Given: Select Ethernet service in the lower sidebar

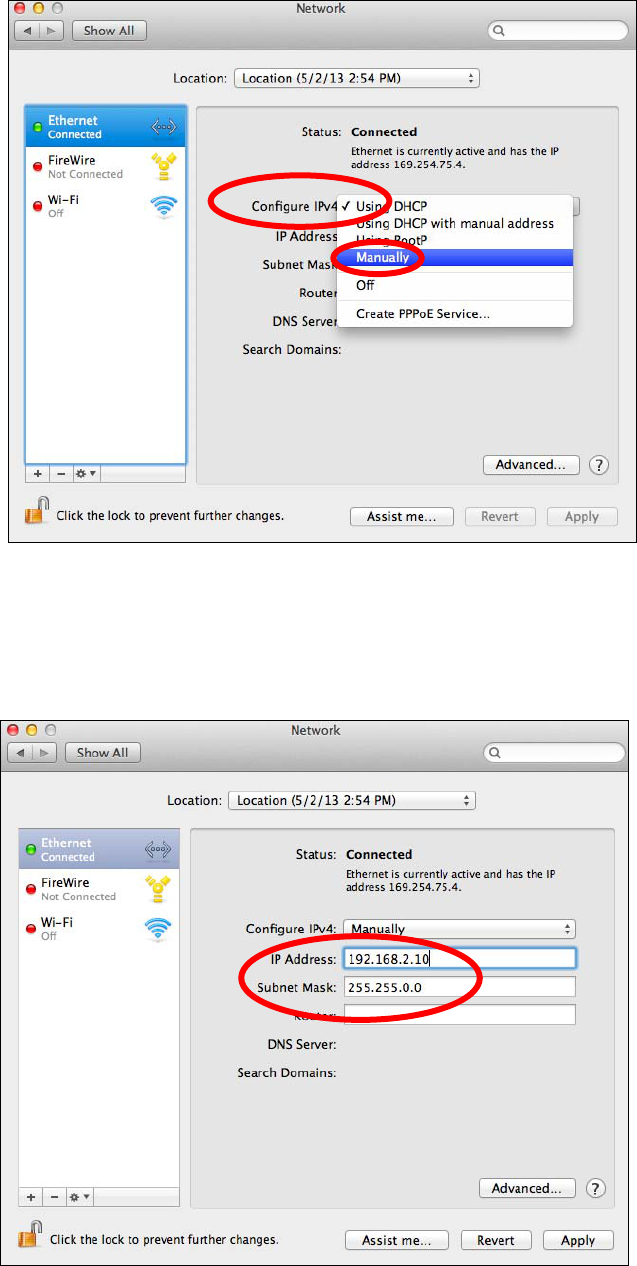Looking at the screenshot, I should click(x=99, y=850).
